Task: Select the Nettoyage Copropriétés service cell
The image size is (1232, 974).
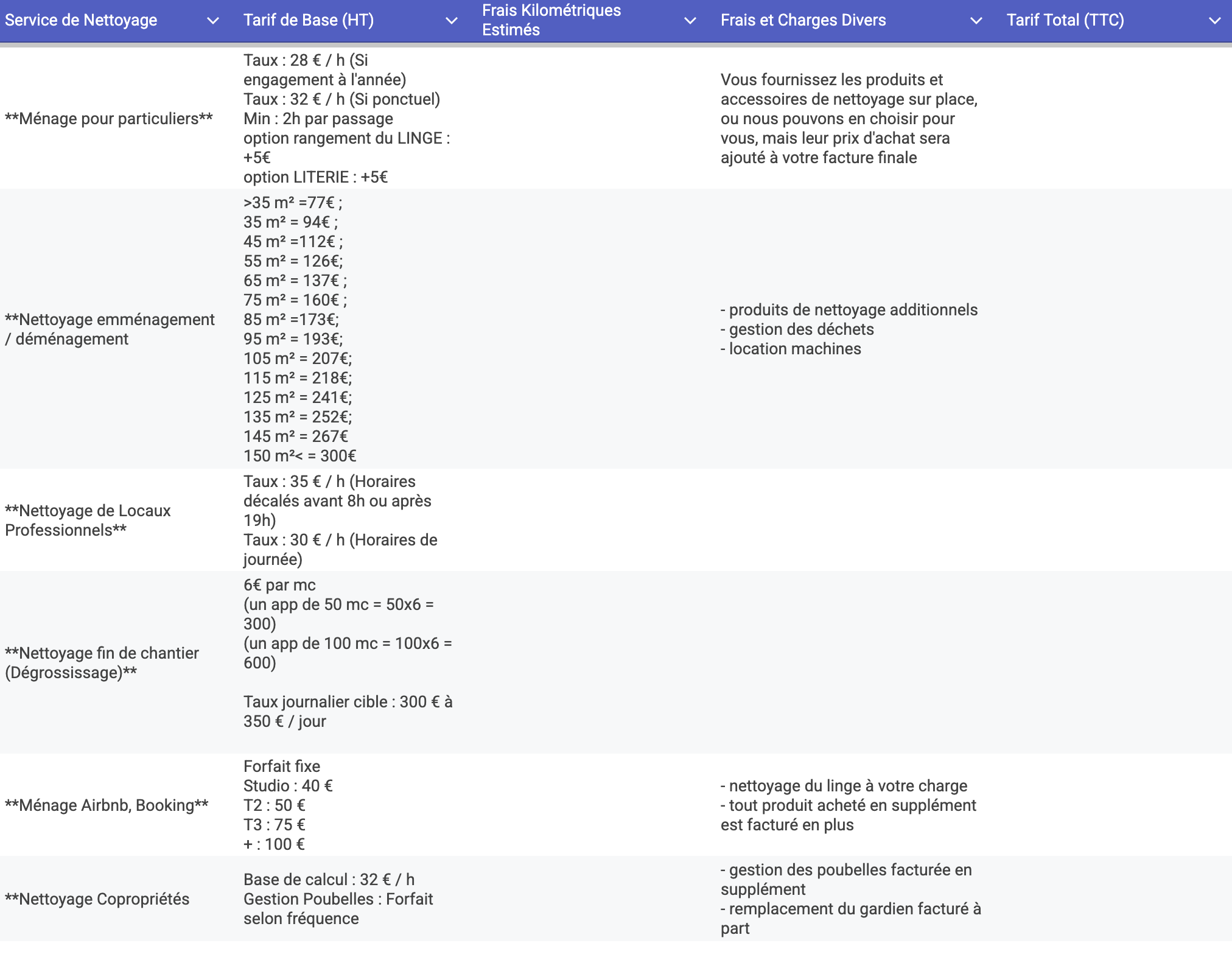Action: (97, 899)
